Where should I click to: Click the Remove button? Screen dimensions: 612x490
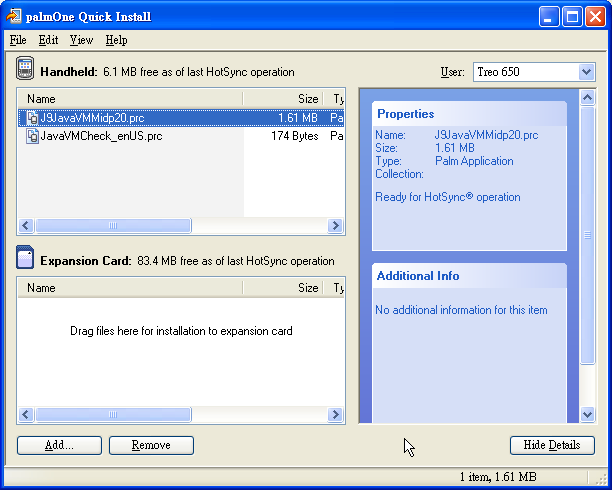[x=151, y=445]
